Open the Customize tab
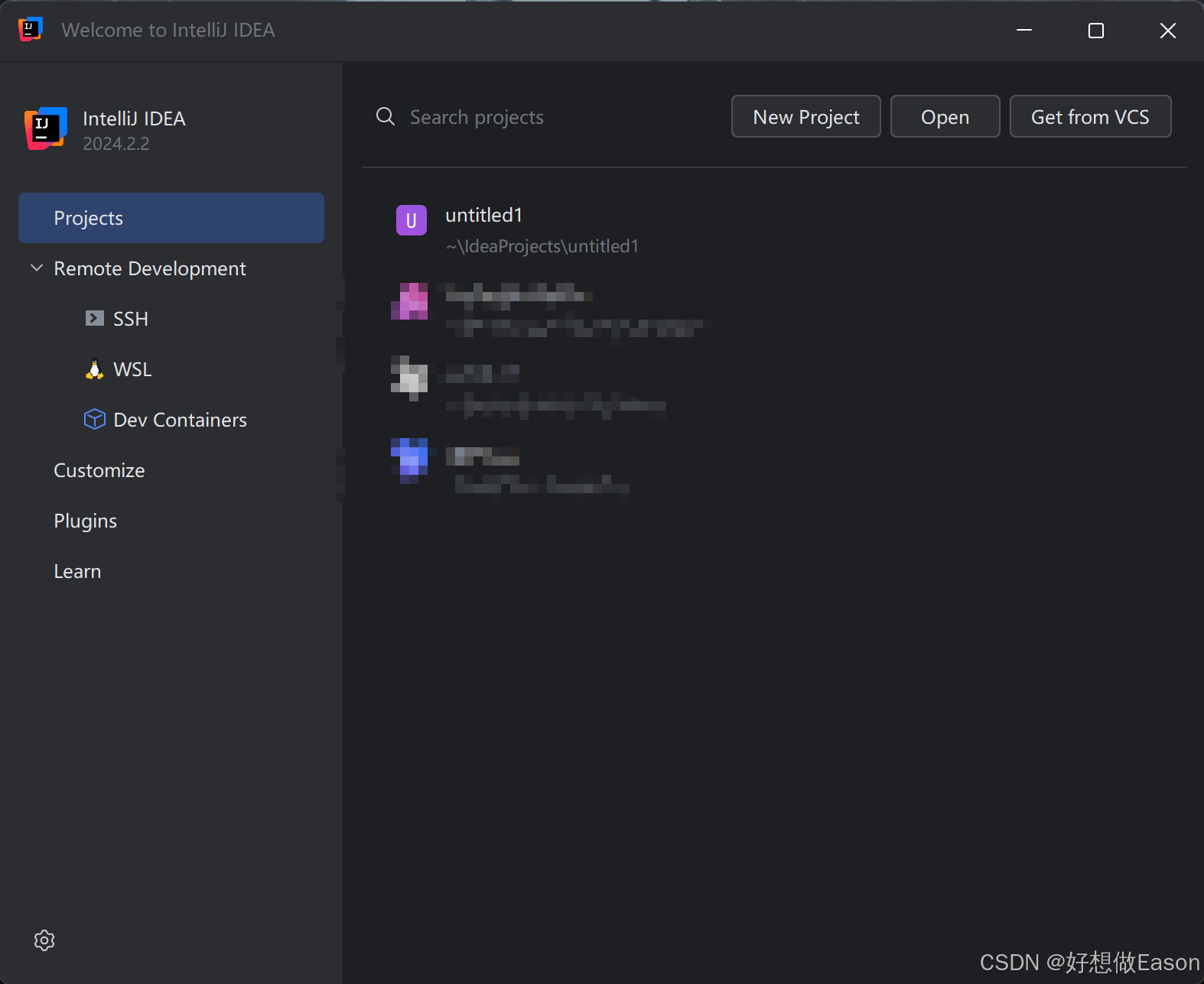The height and width of the screenshot is (984, 1204). point(99,470)
